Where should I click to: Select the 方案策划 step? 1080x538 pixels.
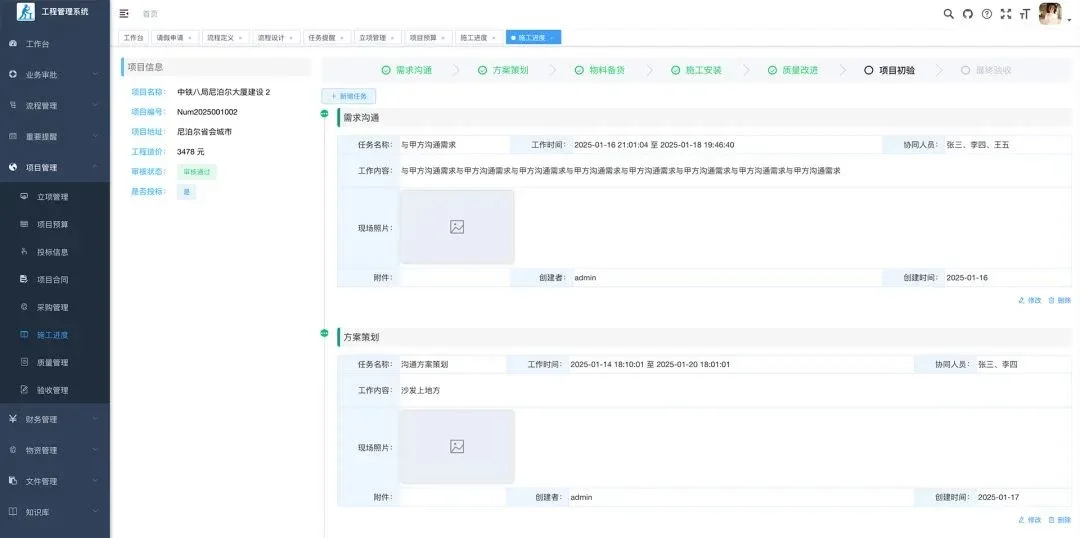(x=503, y=70)
